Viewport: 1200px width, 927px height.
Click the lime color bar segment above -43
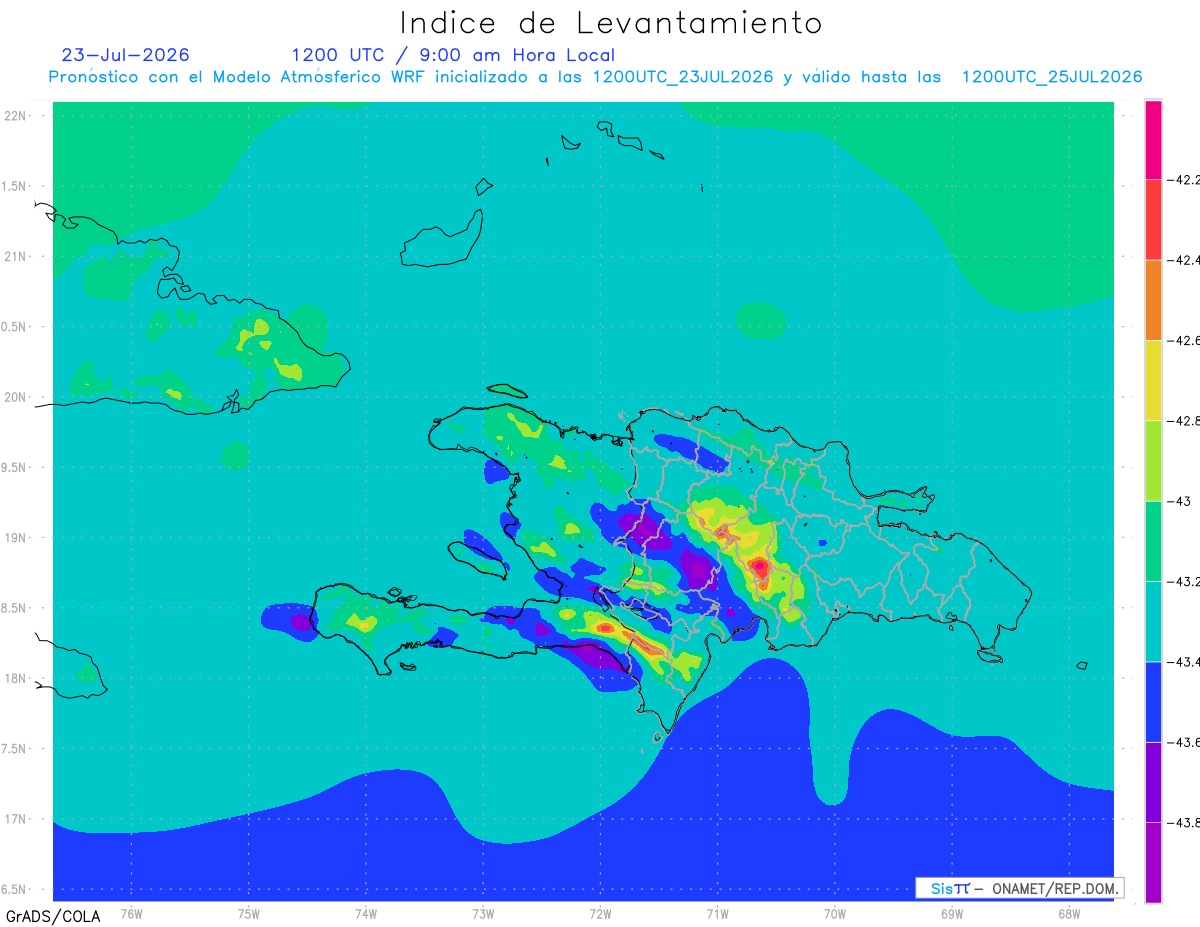pos(1153,460)
